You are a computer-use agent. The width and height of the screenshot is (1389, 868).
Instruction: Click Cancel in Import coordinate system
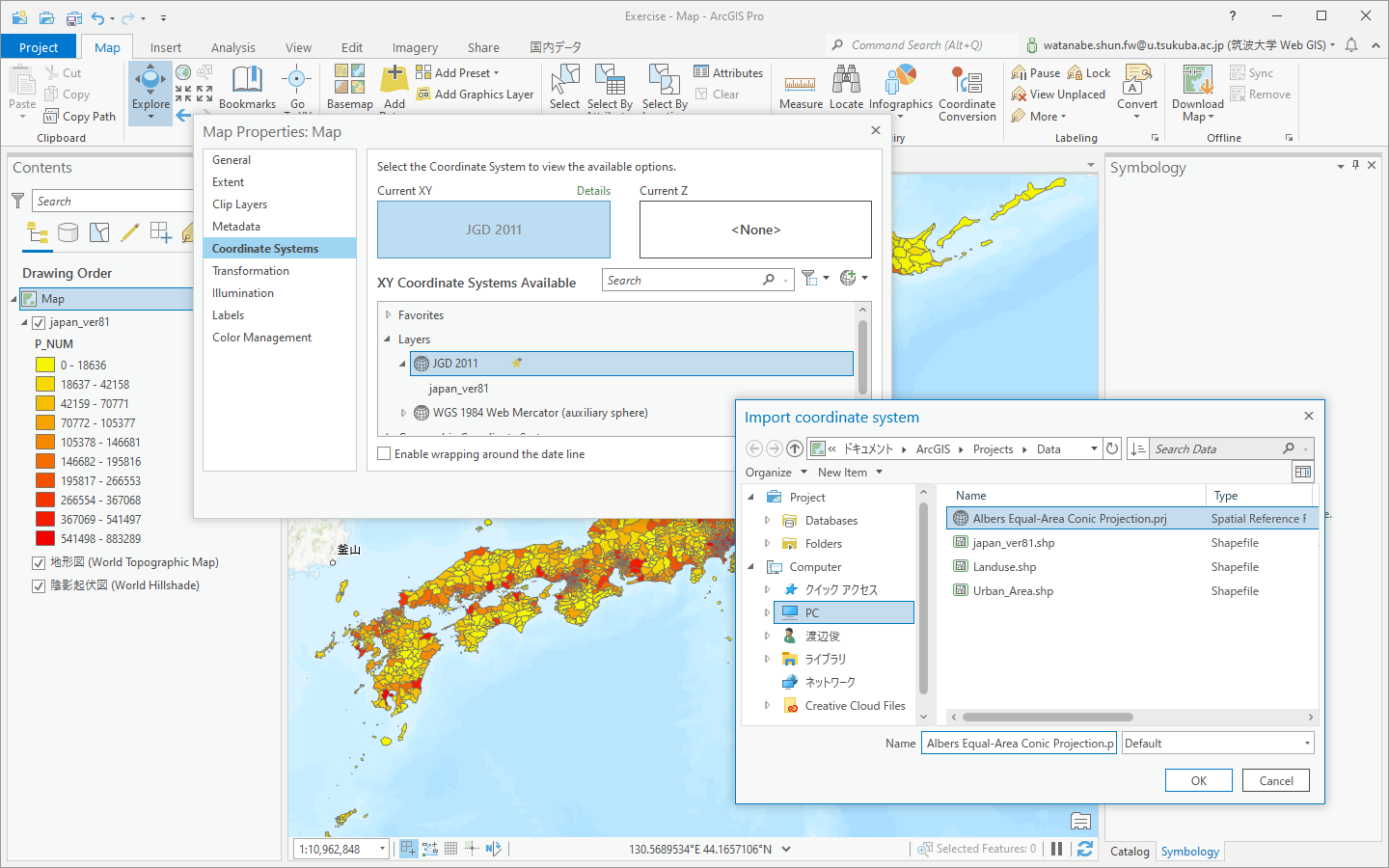tap(1276, 780)
